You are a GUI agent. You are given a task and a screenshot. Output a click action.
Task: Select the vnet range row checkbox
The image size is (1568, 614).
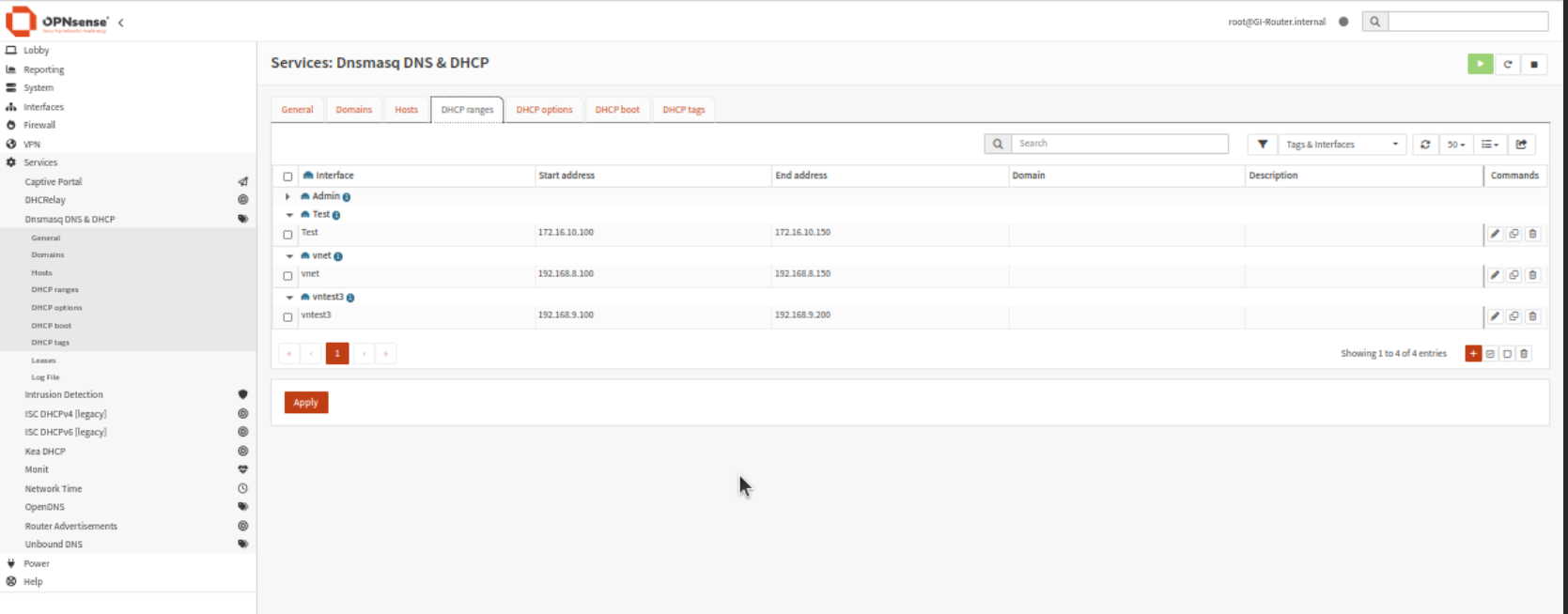288,276
